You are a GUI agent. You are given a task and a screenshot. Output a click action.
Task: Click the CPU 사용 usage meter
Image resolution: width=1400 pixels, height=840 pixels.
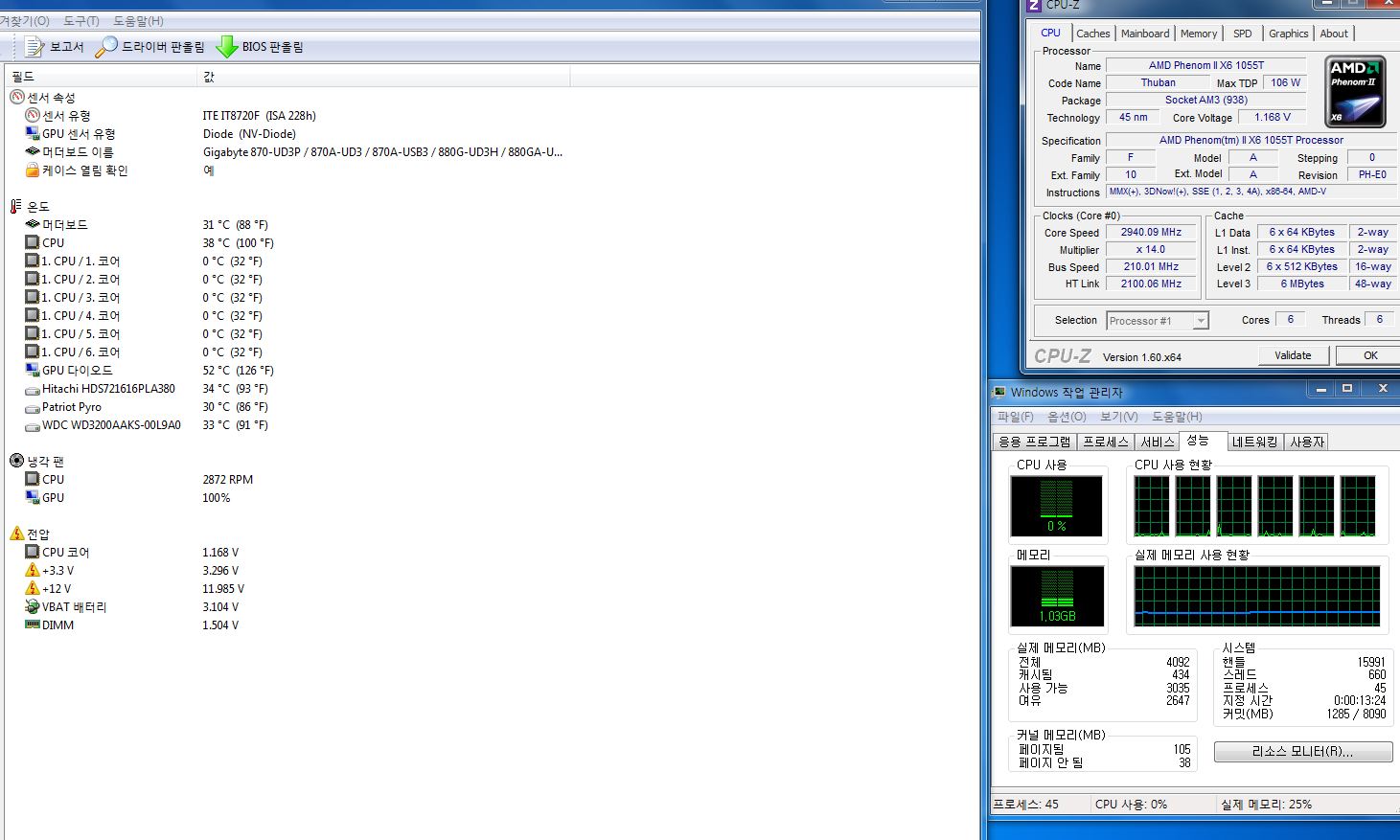click(x=1057, y=506)
